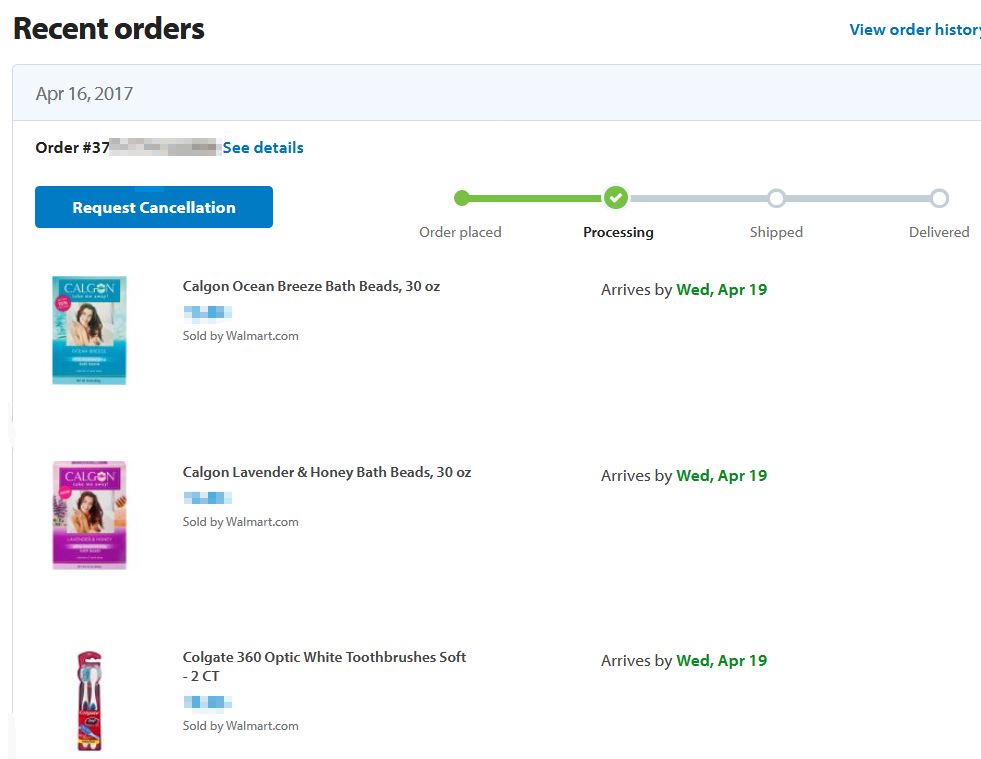Screen dimensions: 981x759
Task: Click the Recent orders heading
Action: pyautogui.click(x=109, y=29)
